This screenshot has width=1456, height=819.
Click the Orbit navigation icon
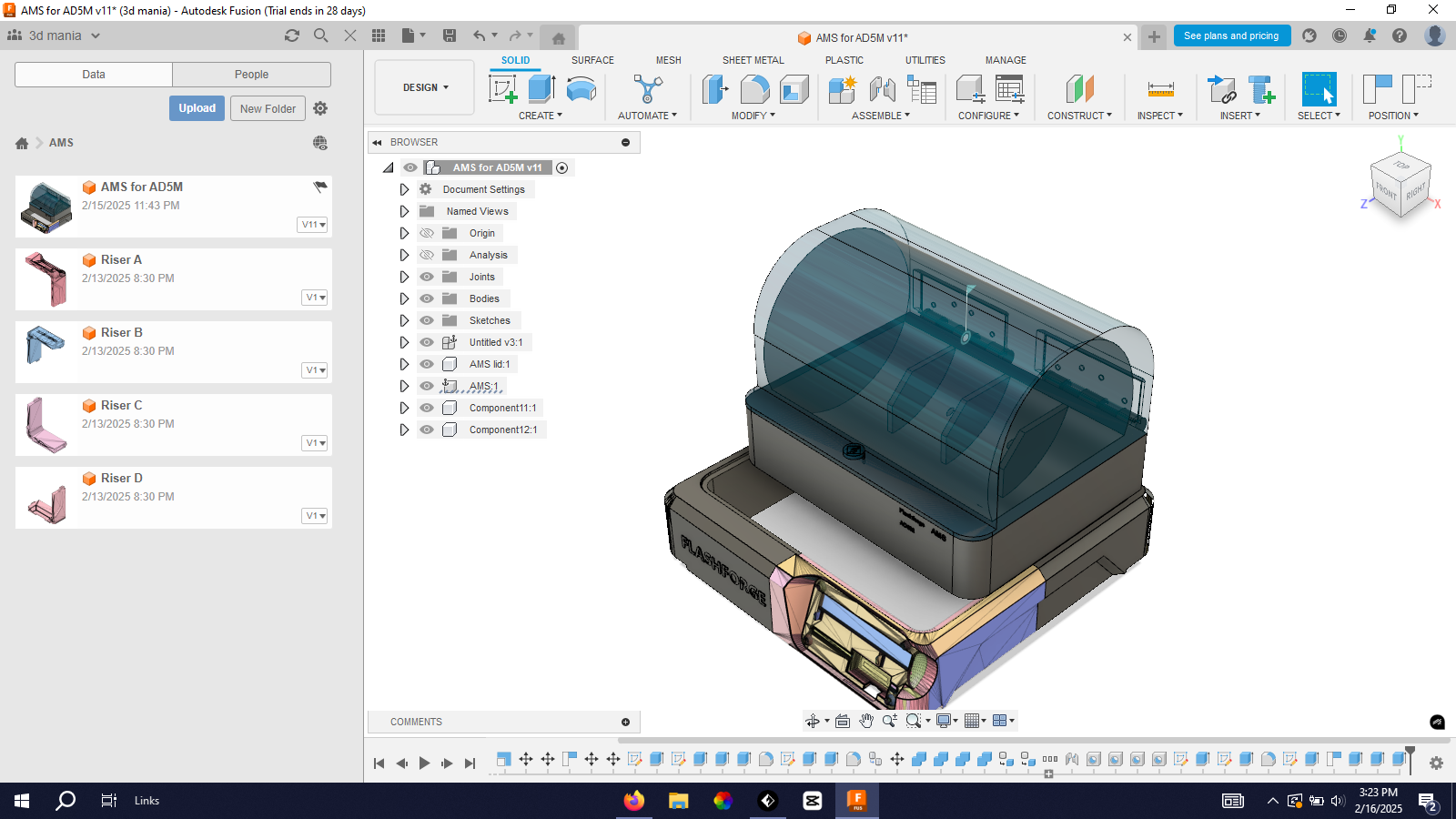(x=813, y=721)
